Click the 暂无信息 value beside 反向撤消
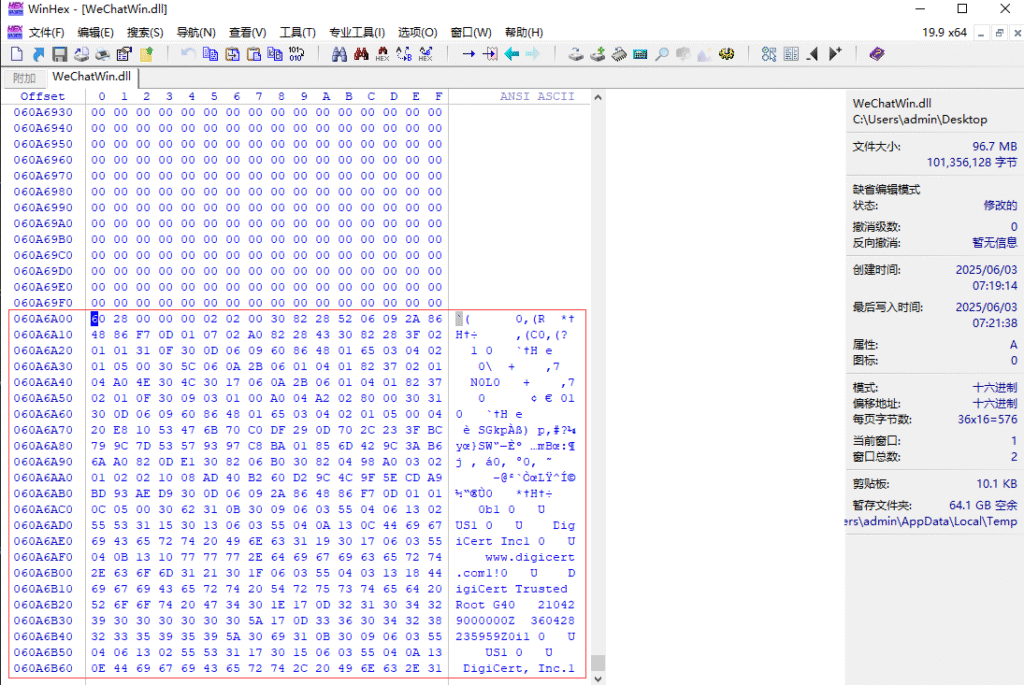The image size is (1024, 685). [x=995, y=243]
